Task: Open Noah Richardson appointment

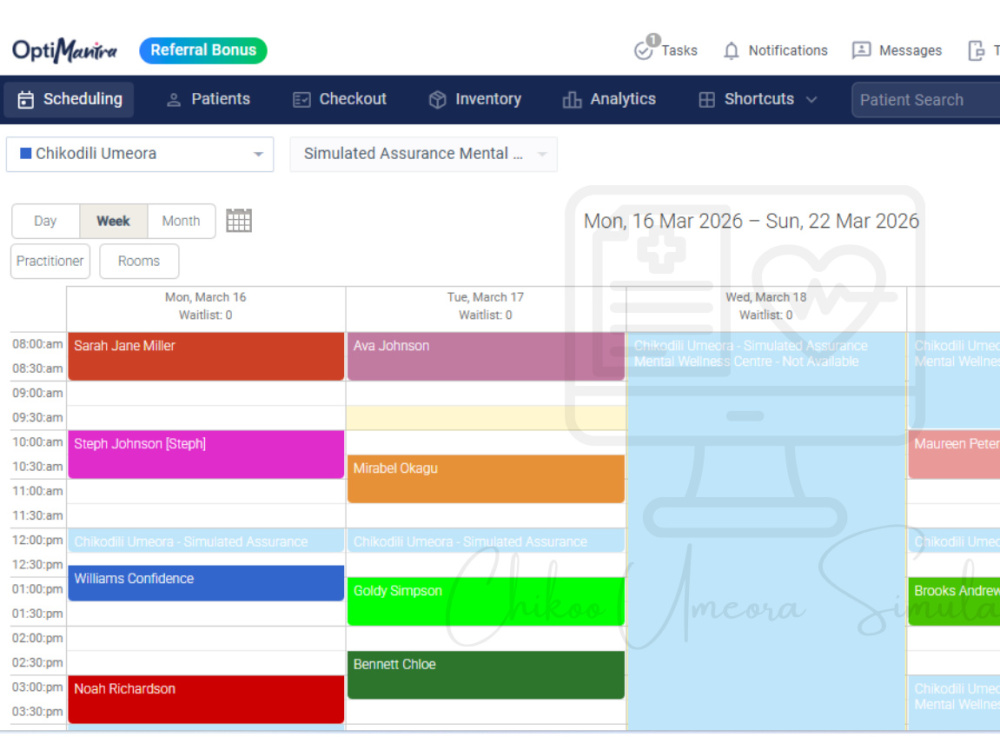Action: tap(206, 700)
